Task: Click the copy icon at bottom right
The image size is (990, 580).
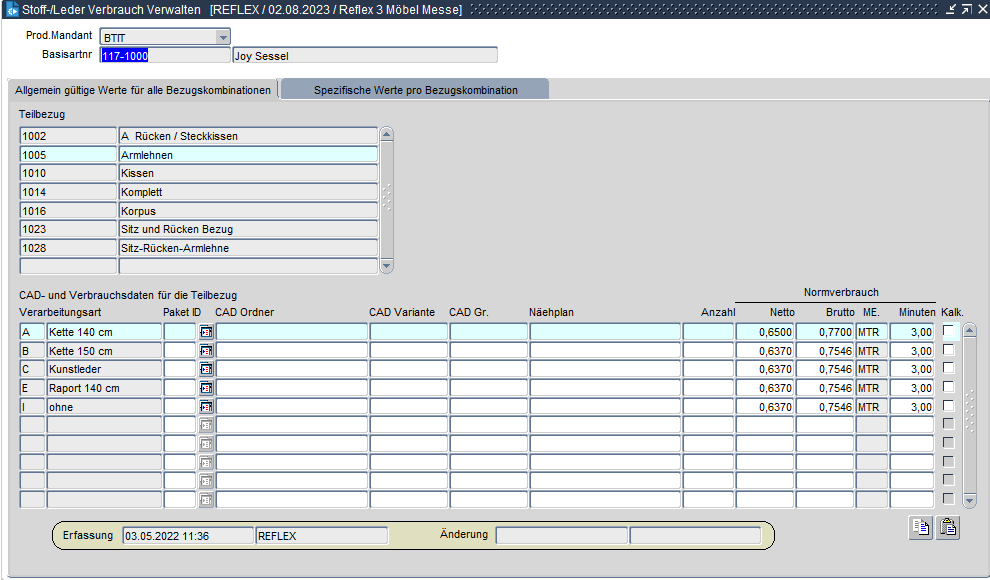Action: 920,529
